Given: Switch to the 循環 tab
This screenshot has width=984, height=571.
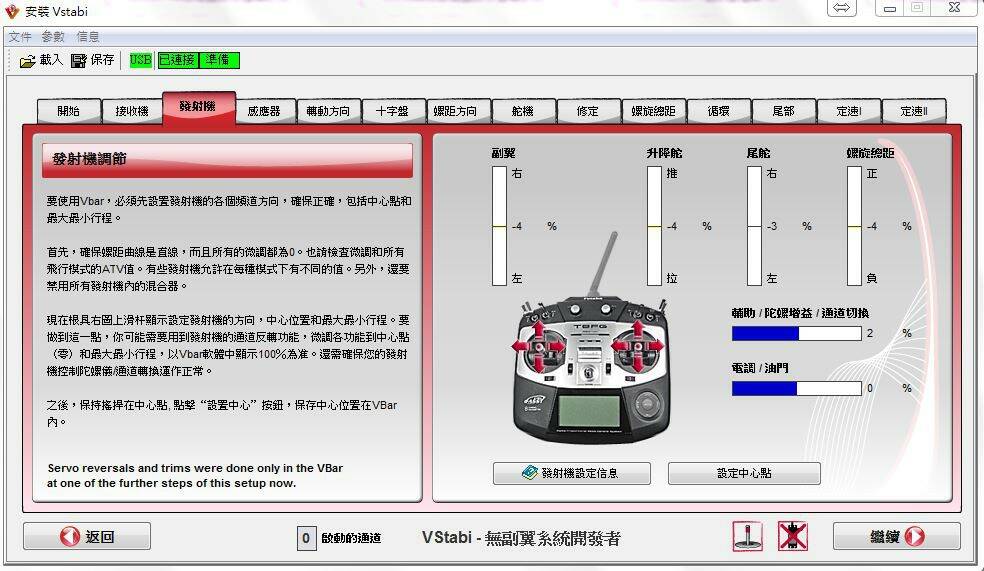Looking at the screenshot, I should click(719, 111).
